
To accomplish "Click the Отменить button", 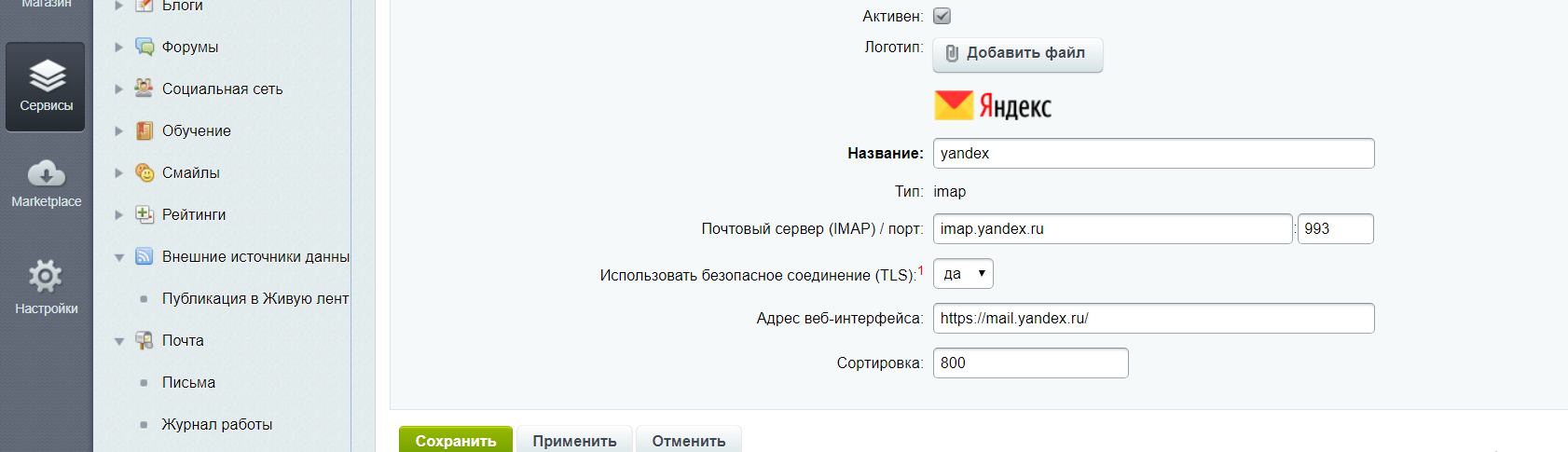I will pos(689,440).
